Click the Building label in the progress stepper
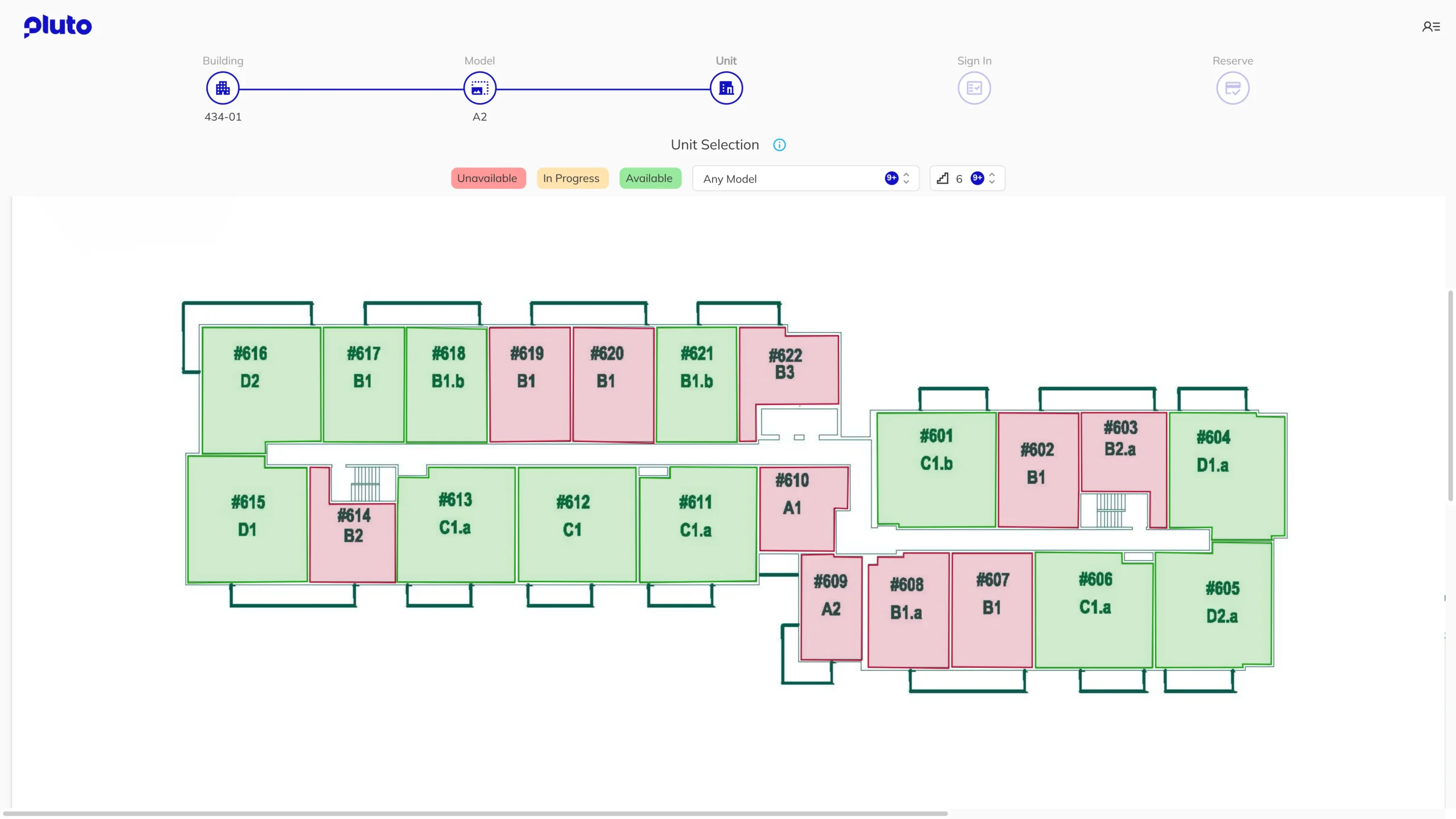 tap(222, 60)
